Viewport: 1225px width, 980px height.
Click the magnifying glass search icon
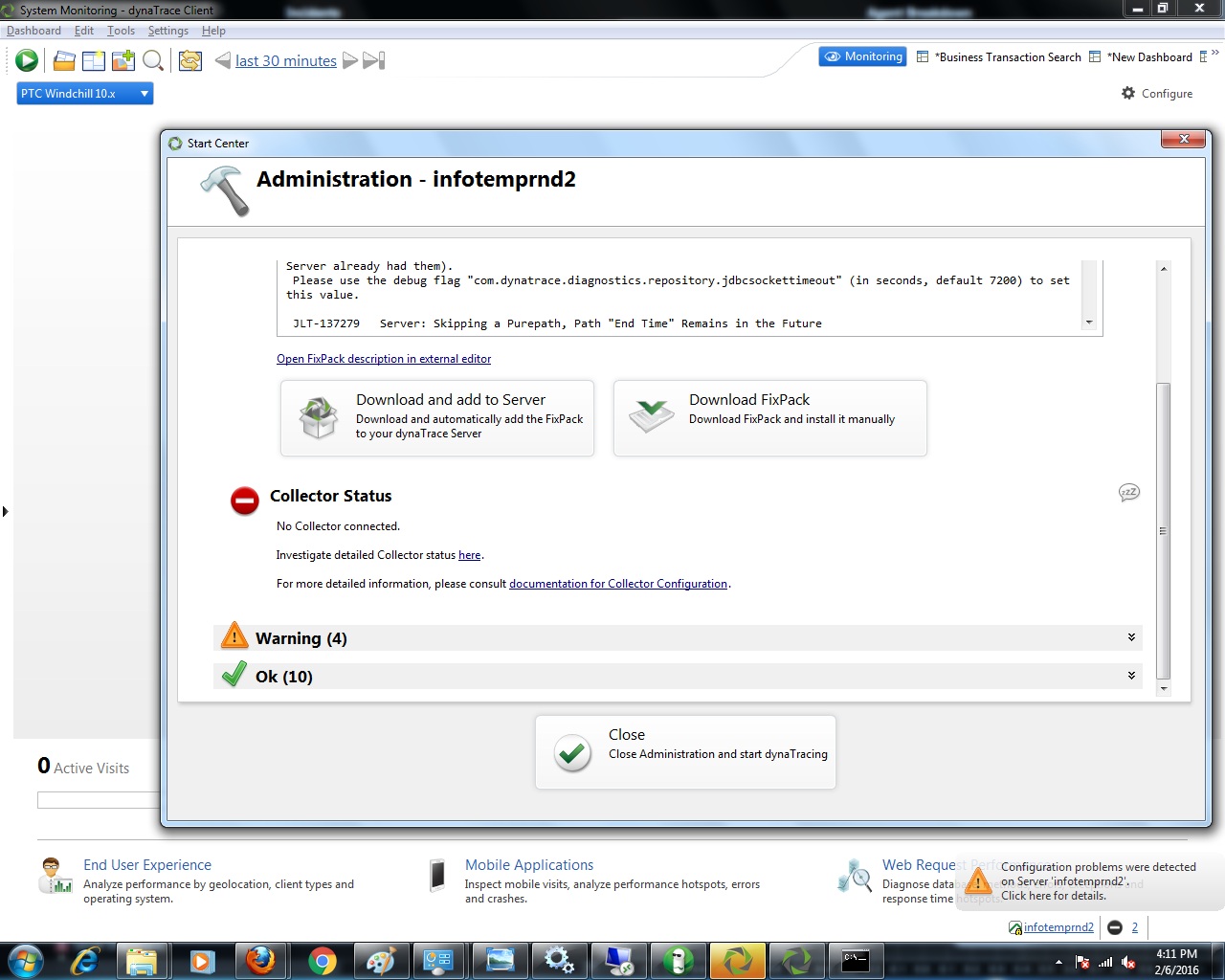pyautogui.click(x=152, y=60)
